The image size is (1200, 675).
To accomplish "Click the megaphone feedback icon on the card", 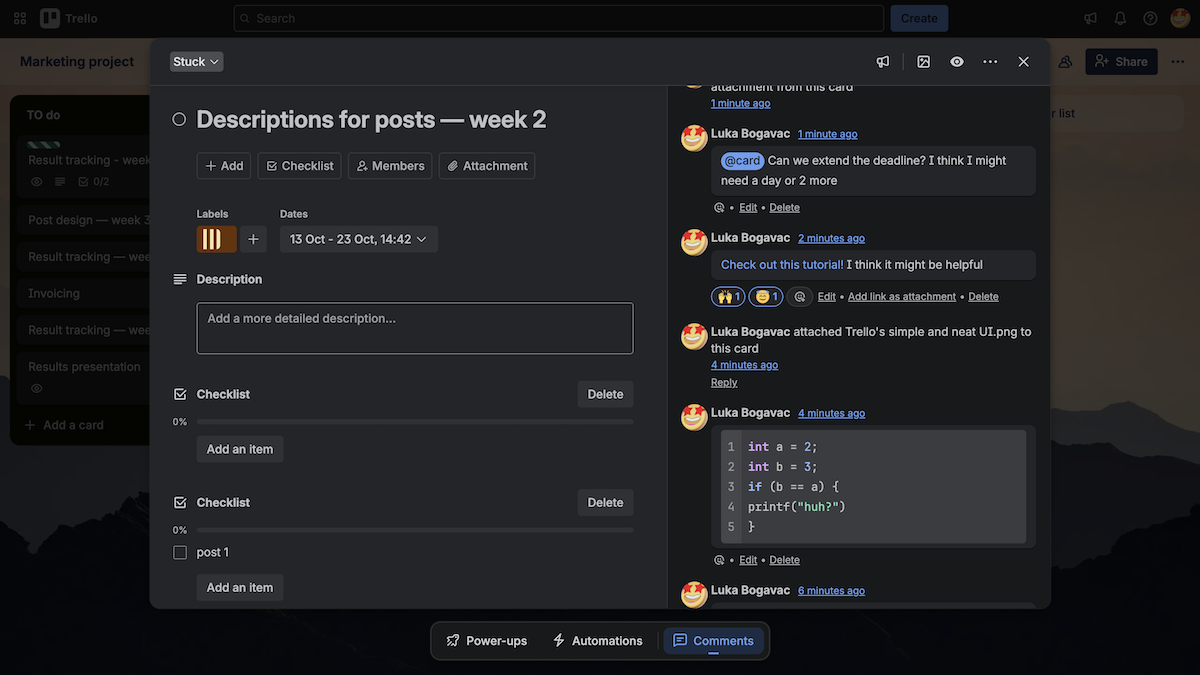I will 883,61.
